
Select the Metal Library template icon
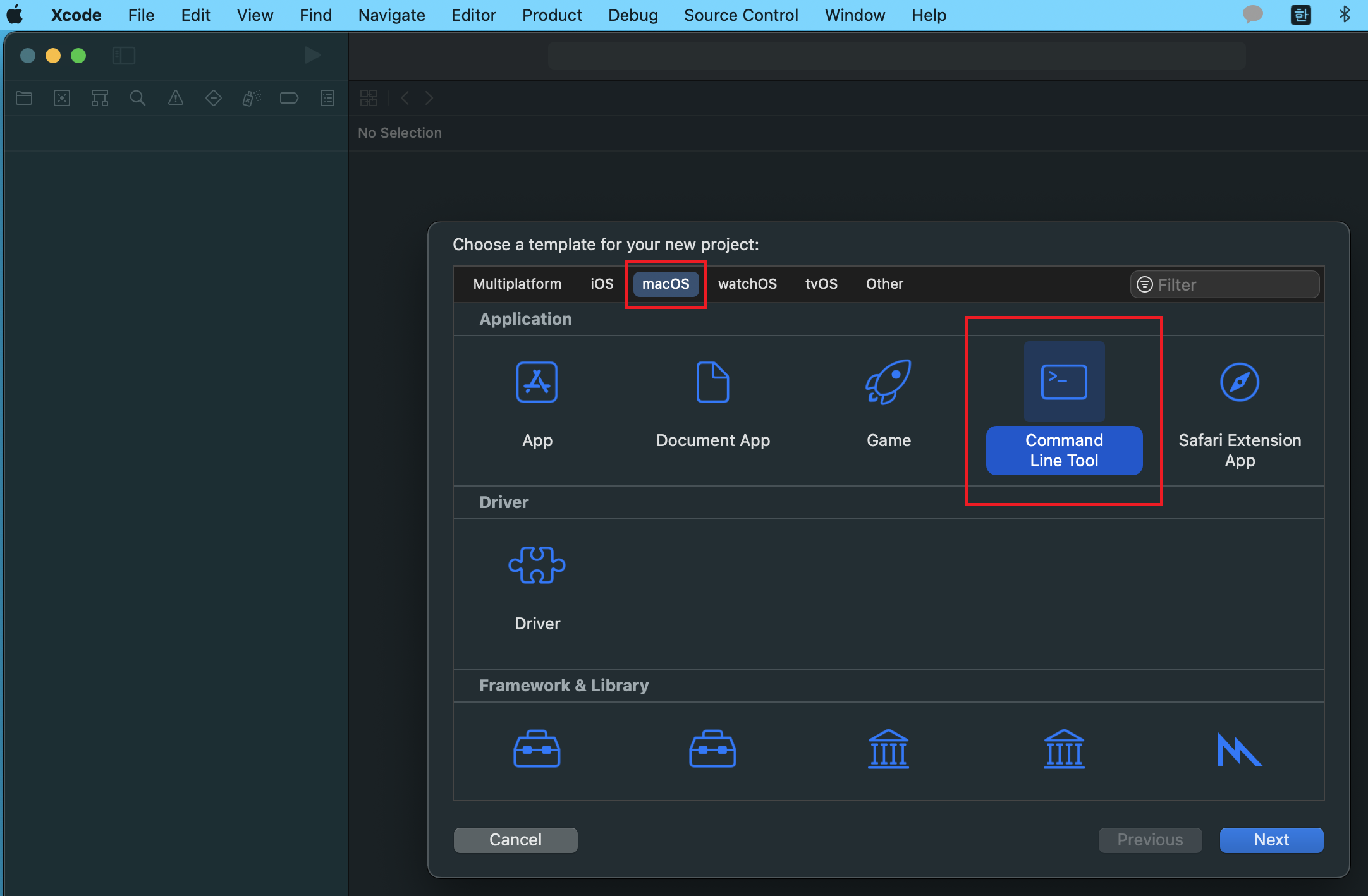1239,749
